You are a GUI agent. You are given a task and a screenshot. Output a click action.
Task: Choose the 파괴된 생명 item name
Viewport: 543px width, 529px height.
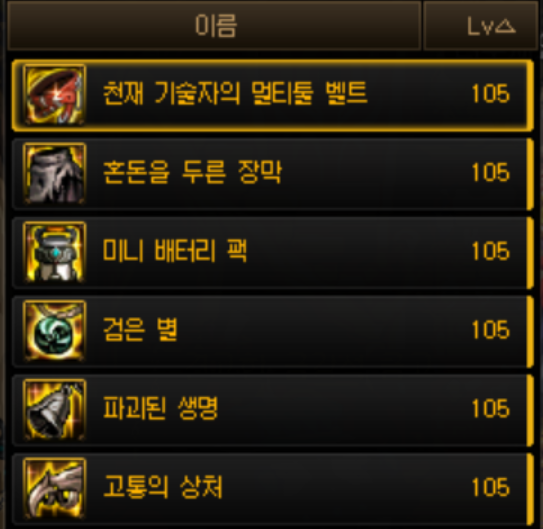coord(161,408)
